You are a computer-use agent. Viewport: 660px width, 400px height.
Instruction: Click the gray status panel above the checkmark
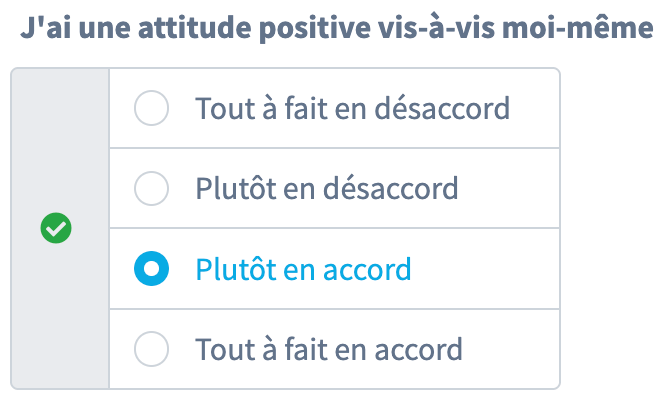(x=59, y=130)
